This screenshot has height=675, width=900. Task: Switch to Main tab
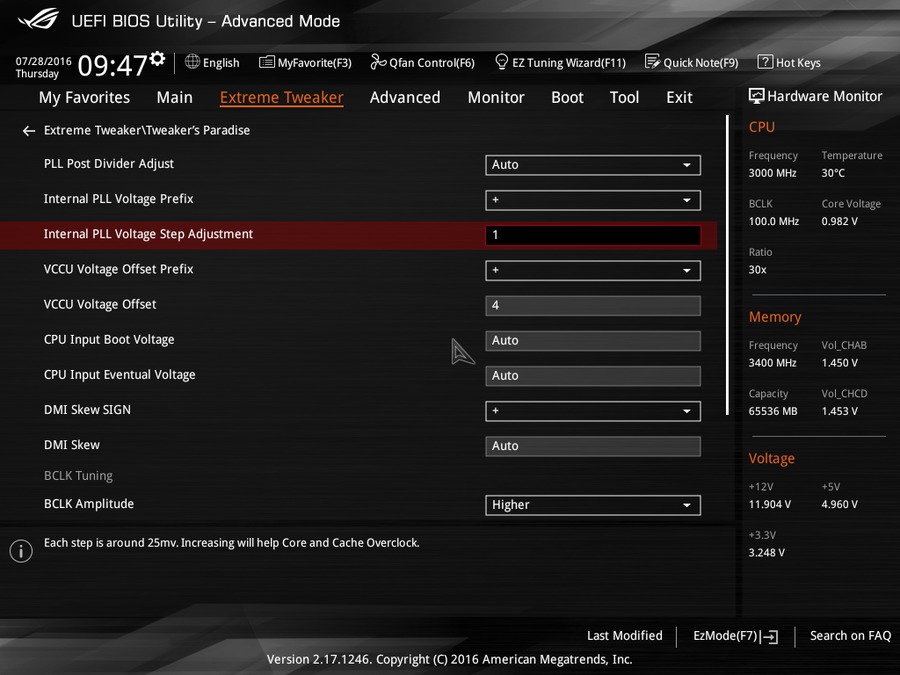click(174, 98)
